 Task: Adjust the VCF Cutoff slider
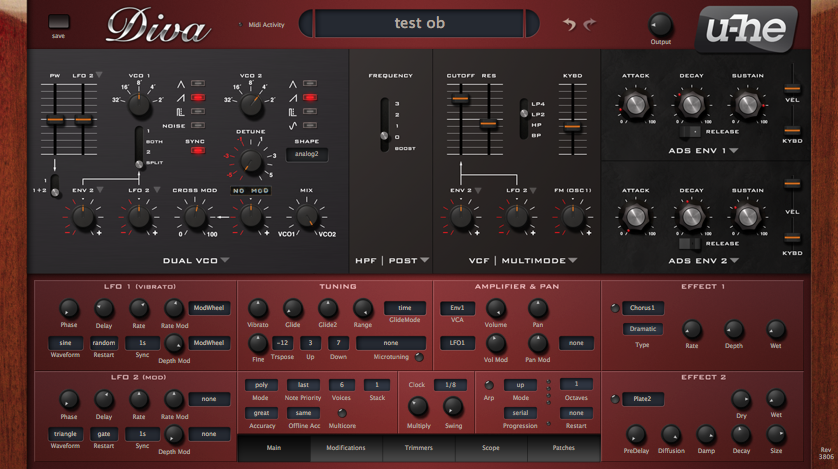(461, 99)
